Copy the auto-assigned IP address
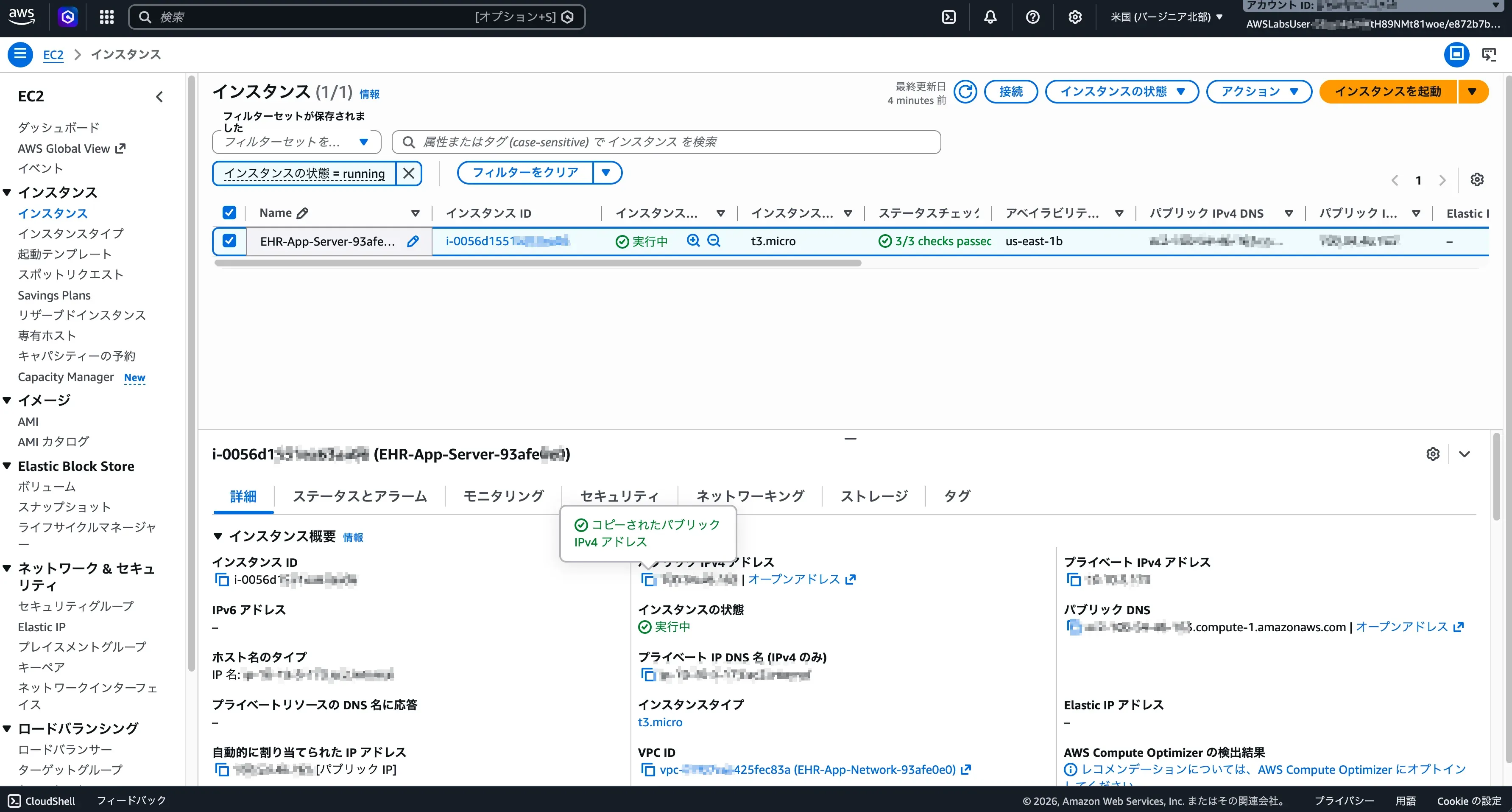 pos(222,769)
